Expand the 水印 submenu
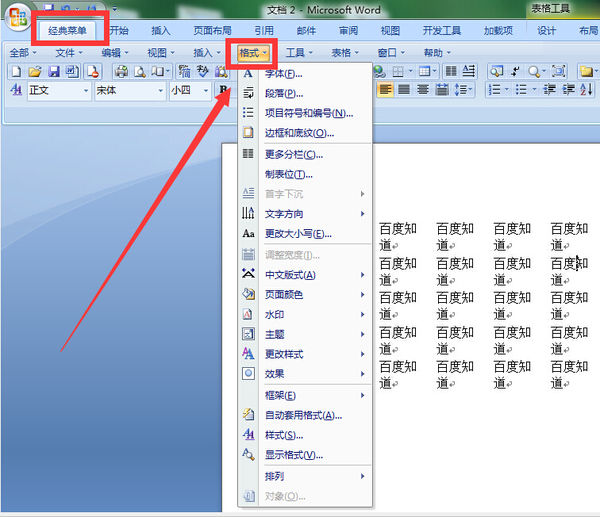The height and width of the screenshot is (517, 600). (305, 315)
